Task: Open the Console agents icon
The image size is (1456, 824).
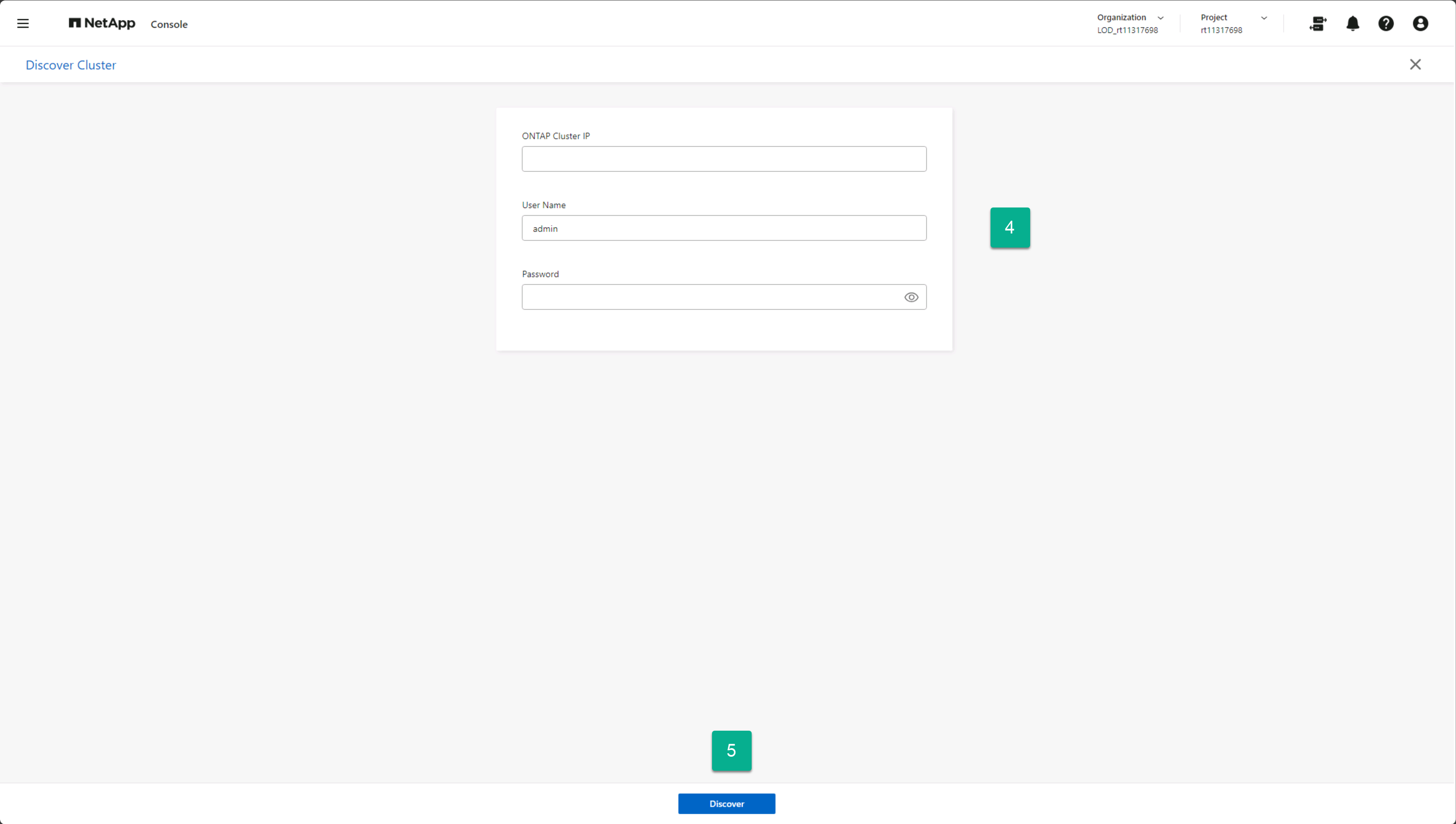Action: pos(1318,24)
